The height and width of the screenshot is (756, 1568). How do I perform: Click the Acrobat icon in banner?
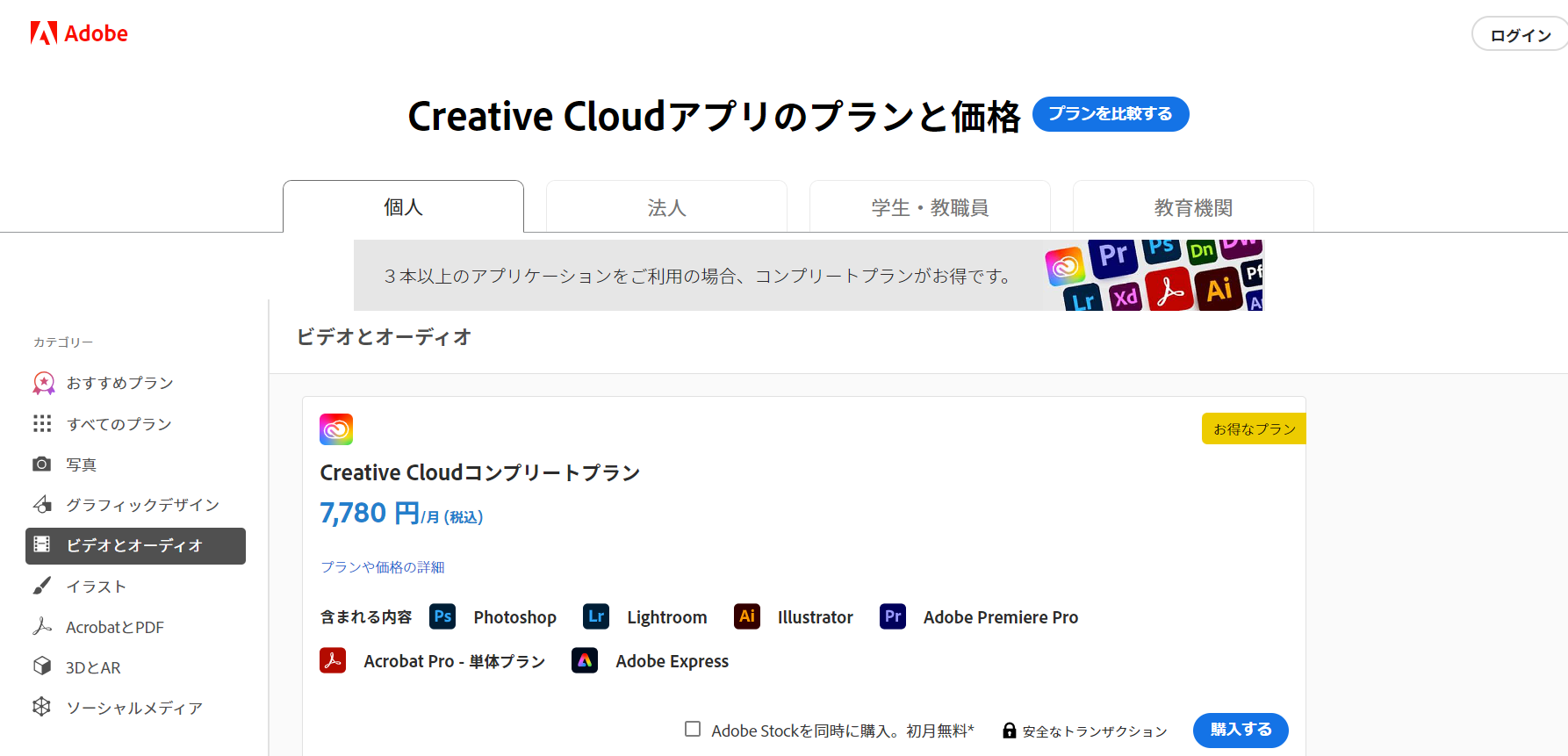(1169, 290)
